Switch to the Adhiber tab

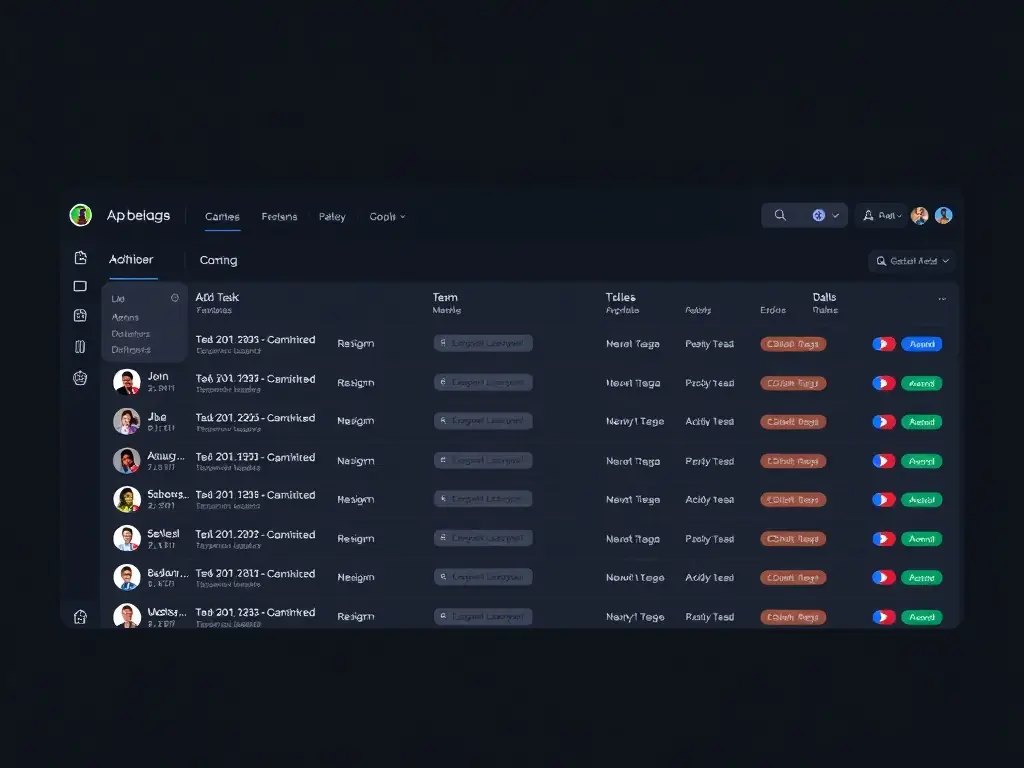(131, 260)
